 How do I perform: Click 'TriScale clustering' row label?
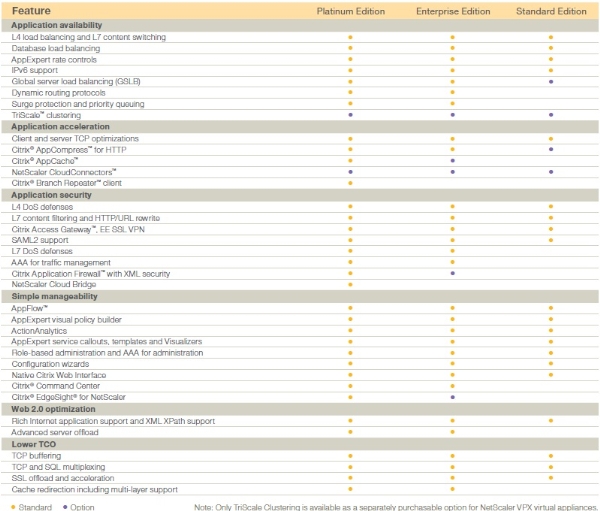click(x=46, y=115)
